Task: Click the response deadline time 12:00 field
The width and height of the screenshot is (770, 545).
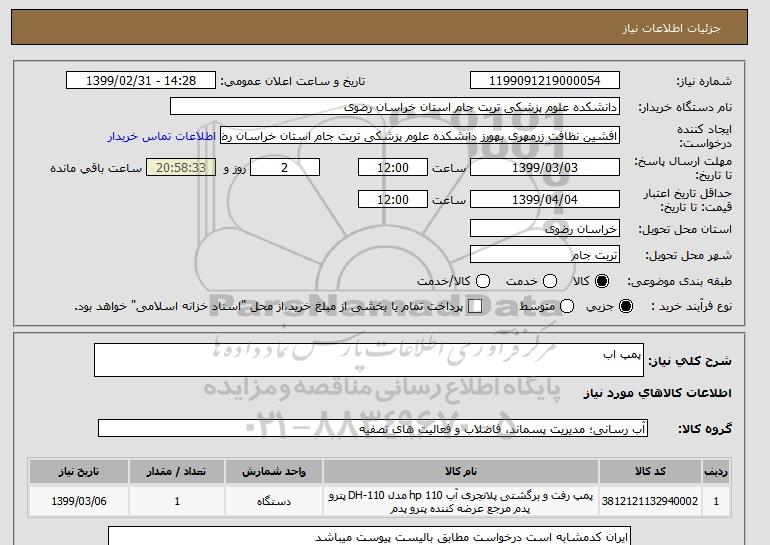Action: (x=393, y=167)
